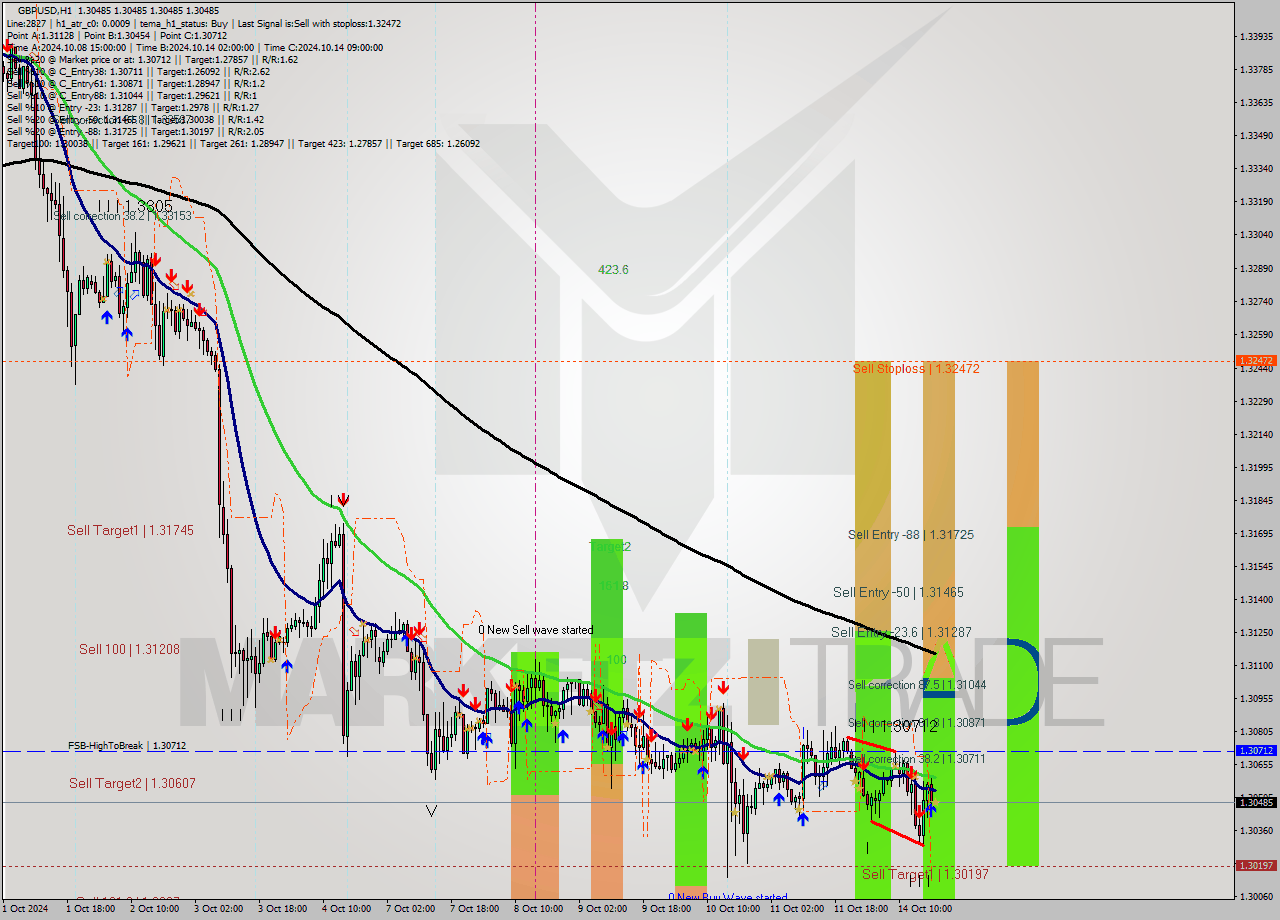Click the 'Target 161: 1.29621' text
This screenshot has width=1280, height=920.
point(146,143)
